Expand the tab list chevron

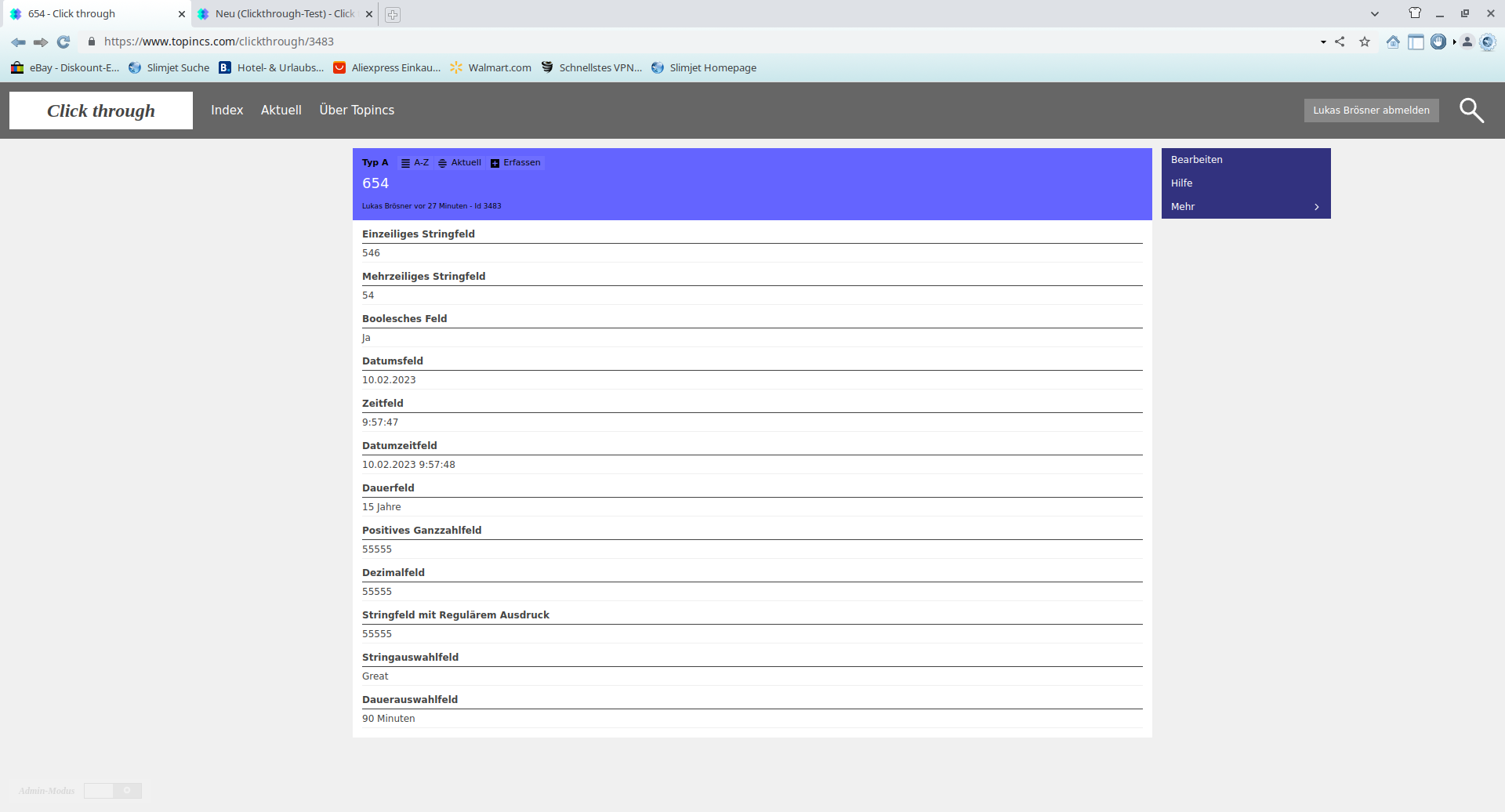[1374, 14]
